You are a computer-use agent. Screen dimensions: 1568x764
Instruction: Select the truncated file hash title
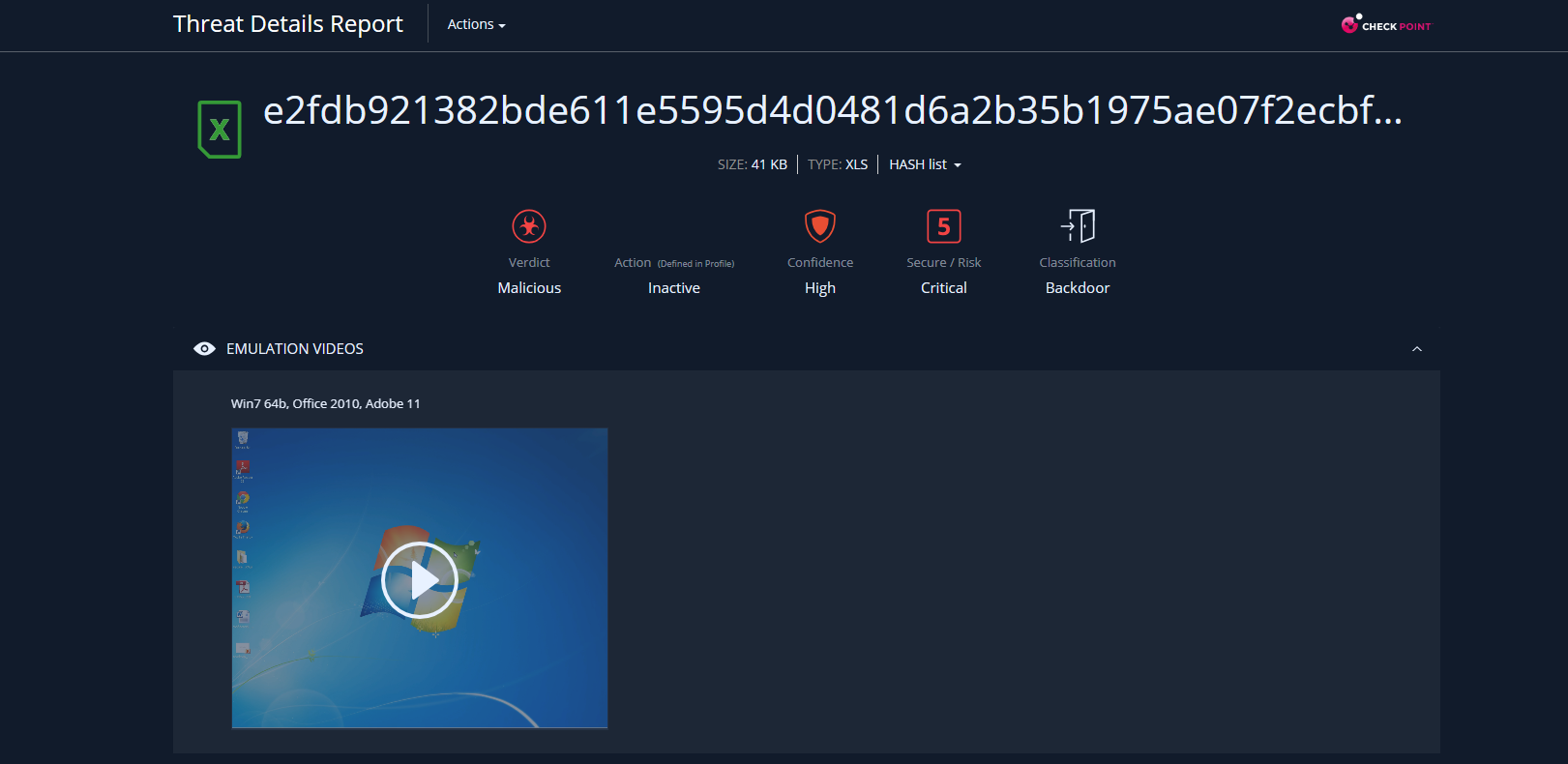833,111
